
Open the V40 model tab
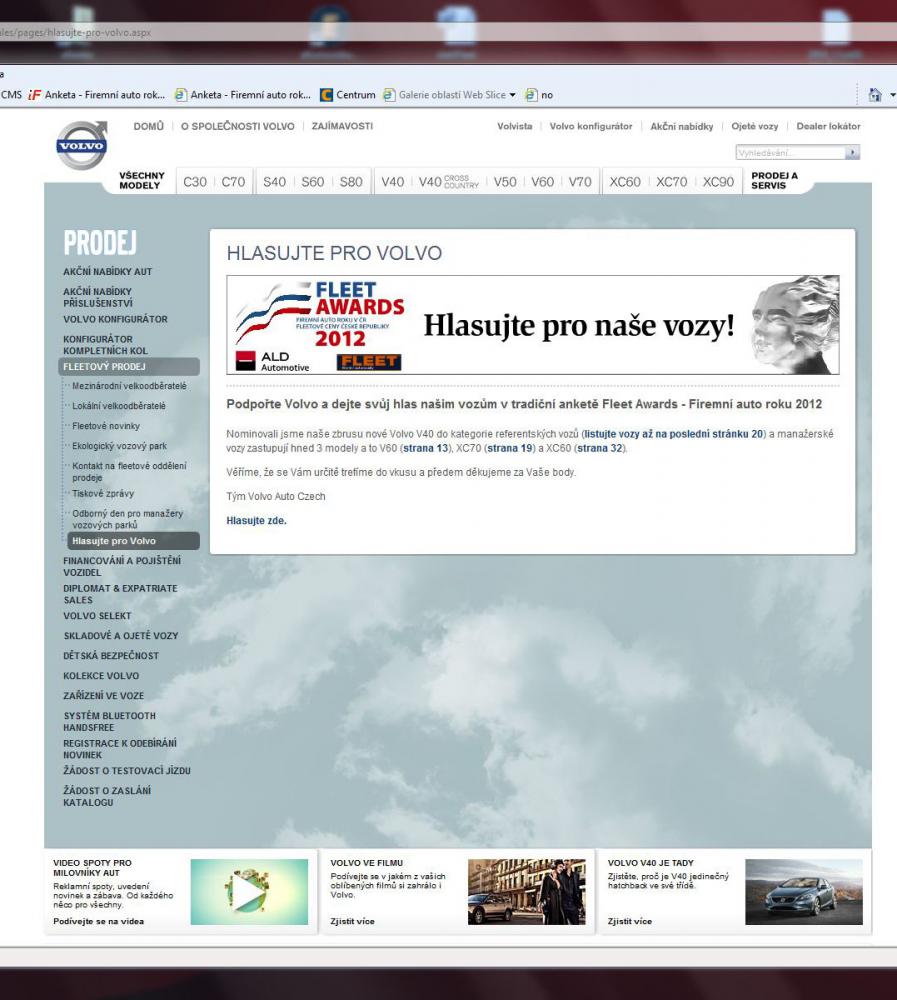392,182
